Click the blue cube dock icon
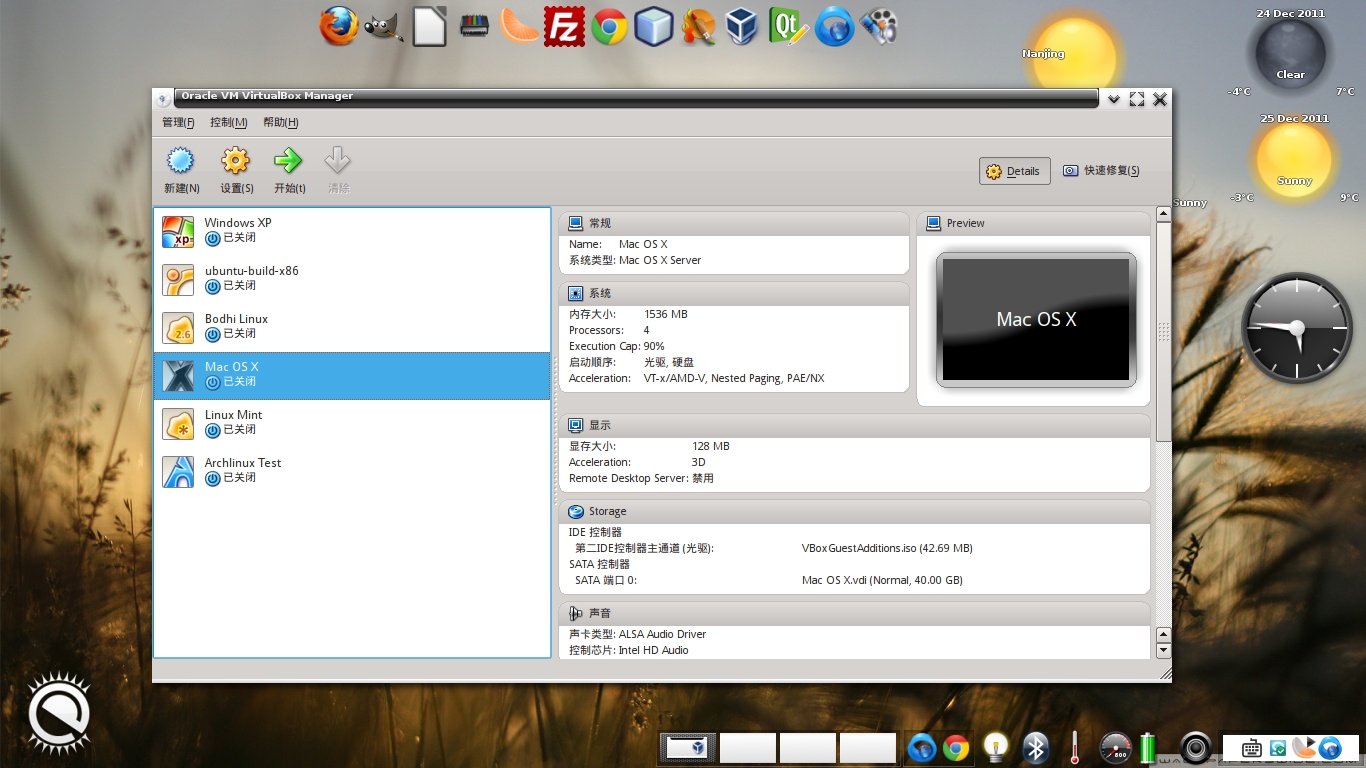This screenshot has width=1366, height=768. point(653,26)
